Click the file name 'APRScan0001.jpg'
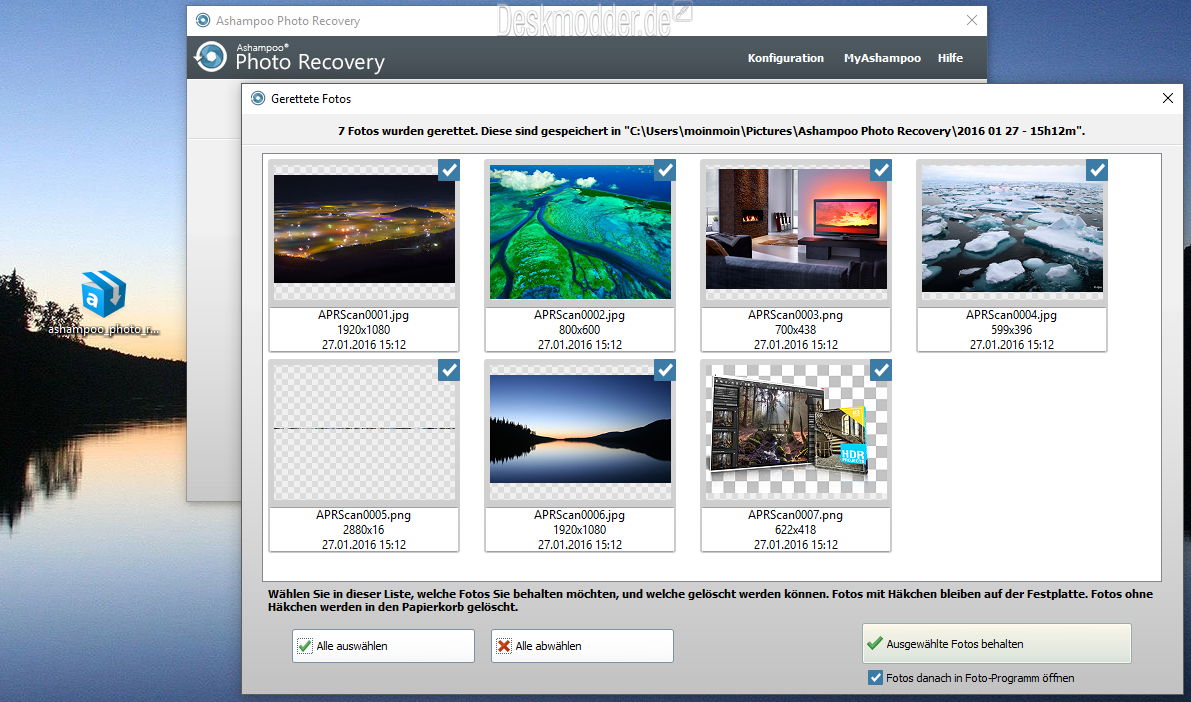Screen dimensions: 1191x702 tap(364, 315)
